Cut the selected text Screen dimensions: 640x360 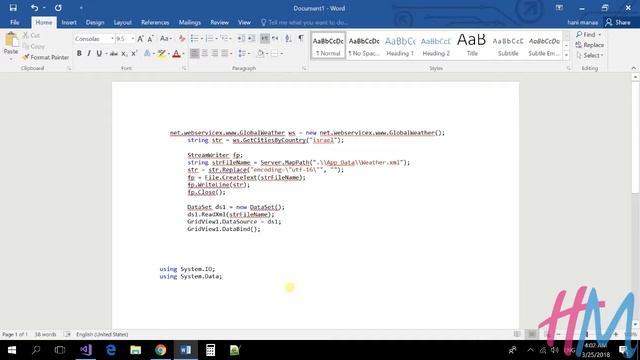[31, 36]
